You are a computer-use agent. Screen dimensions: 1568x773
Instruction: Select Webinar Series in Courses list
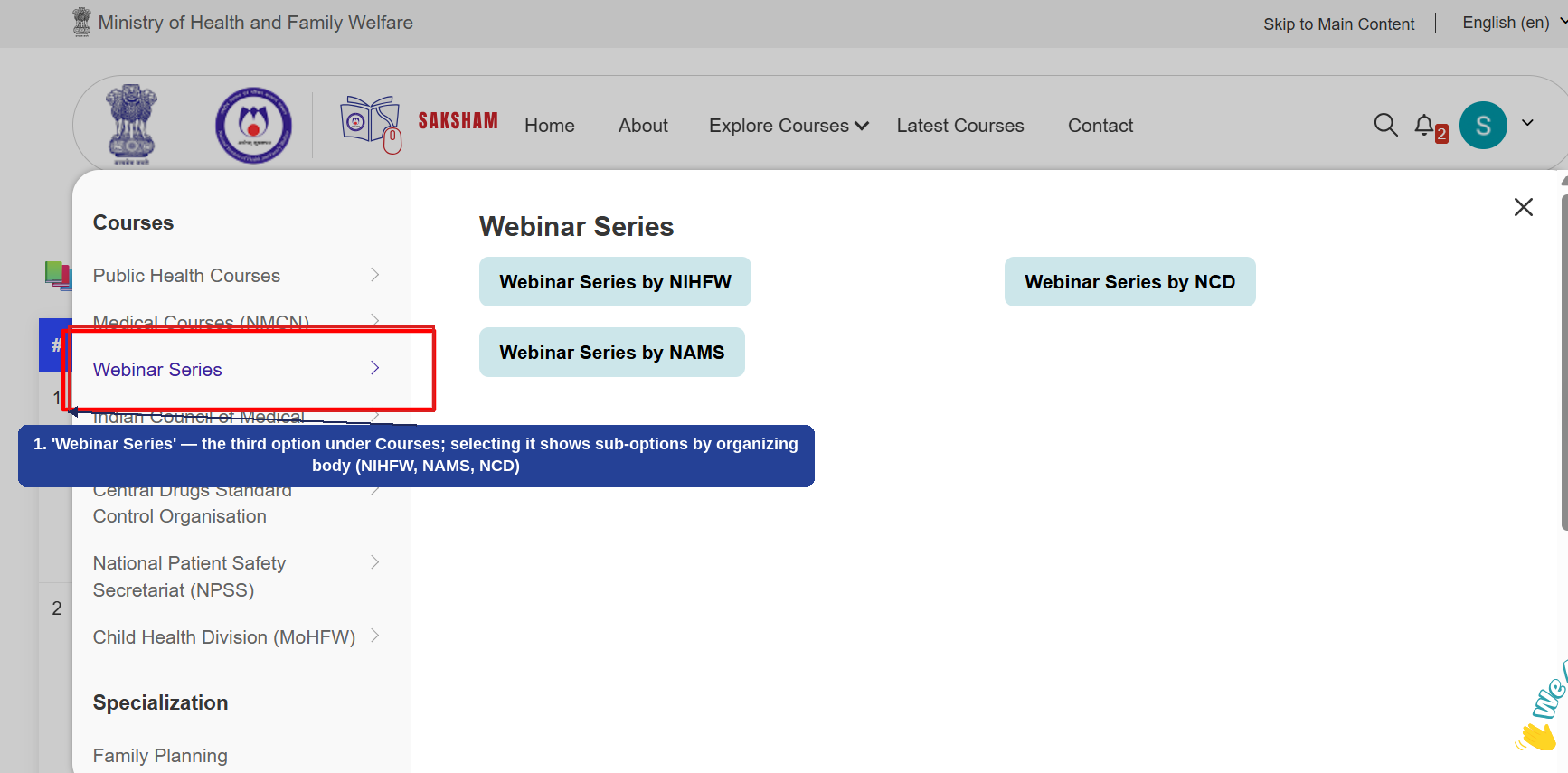[x=157, y=370]
